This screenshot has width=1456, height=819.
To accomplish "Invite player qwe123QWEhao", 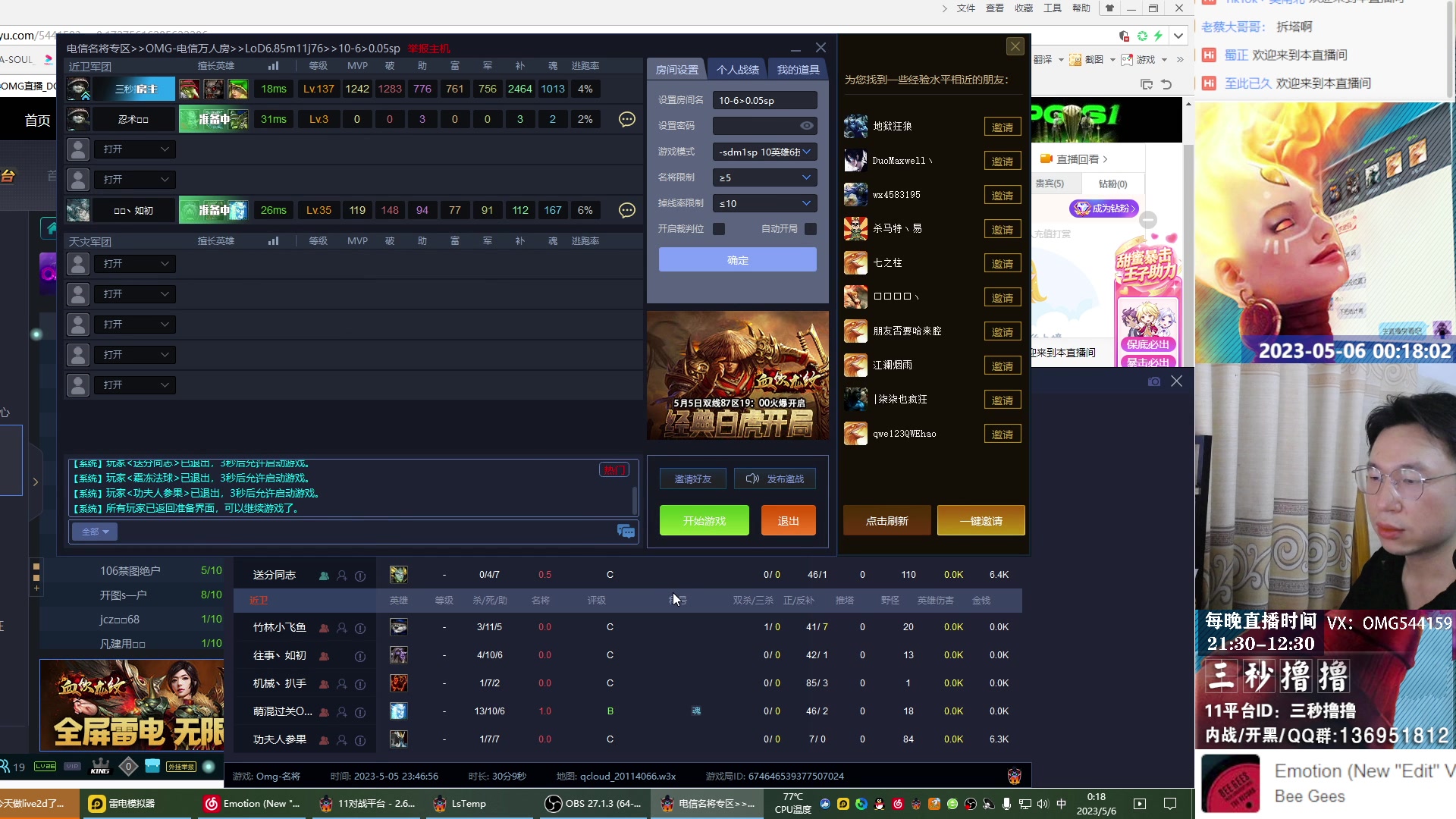I will pos(1003,434).
